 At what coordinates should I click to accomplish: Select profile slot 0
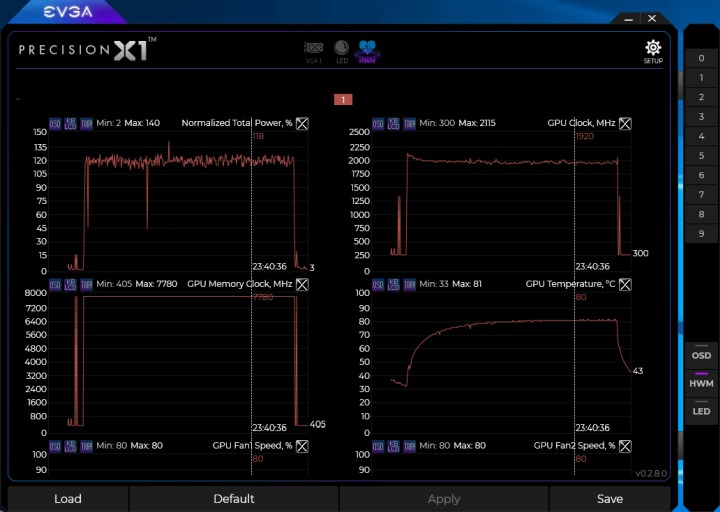click(x=701, y=58)
